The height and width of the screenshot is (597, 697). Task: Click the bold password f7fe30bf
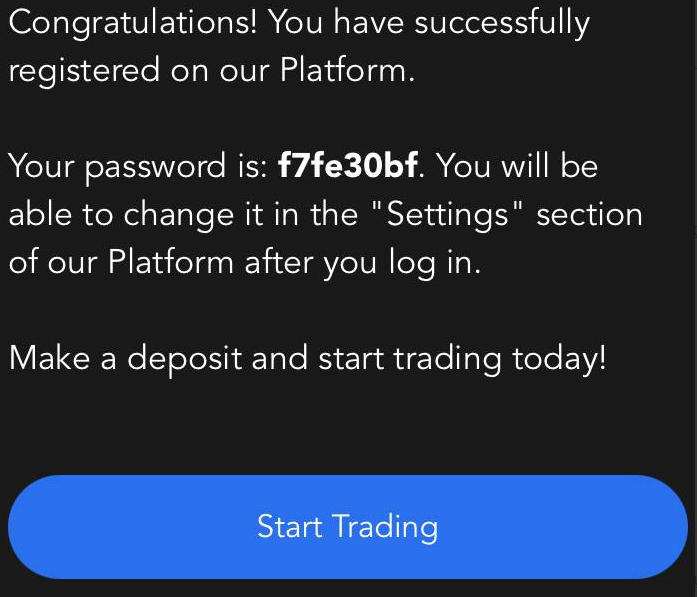pos(347,166)
